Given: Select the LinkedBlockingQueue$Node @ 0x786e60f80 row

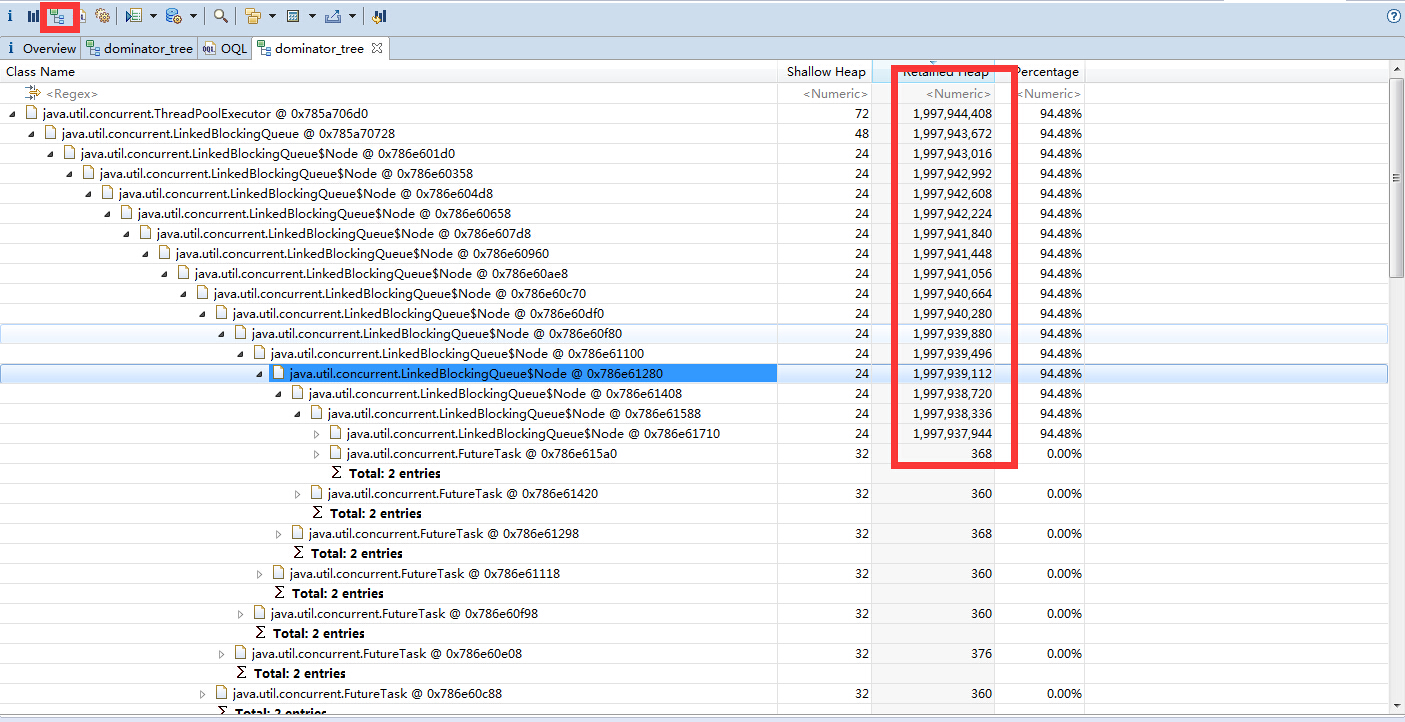Looking at the screenshot, I should (438, 334).
